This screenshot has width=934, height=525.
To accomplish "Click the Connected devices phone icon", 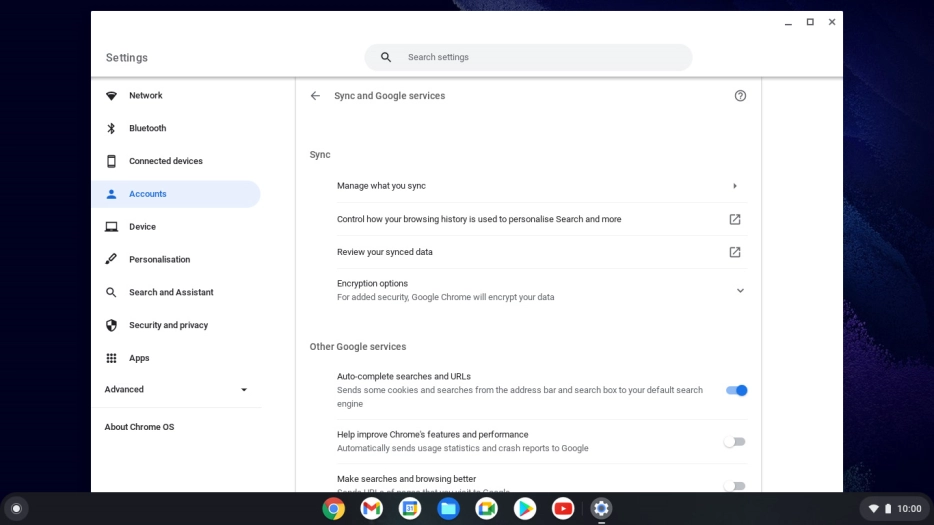I will click(x=111, y=161).
